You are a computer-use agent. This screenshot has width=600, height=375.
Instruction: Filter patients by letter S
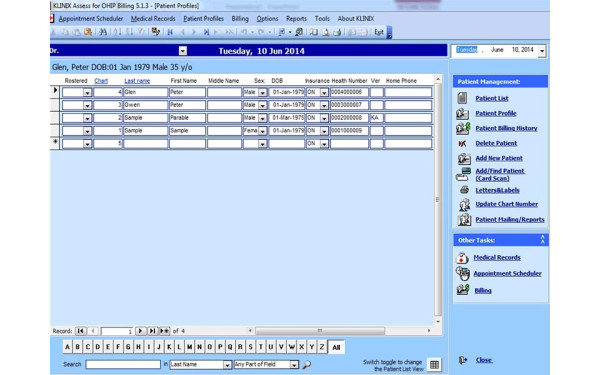(250, 347)
